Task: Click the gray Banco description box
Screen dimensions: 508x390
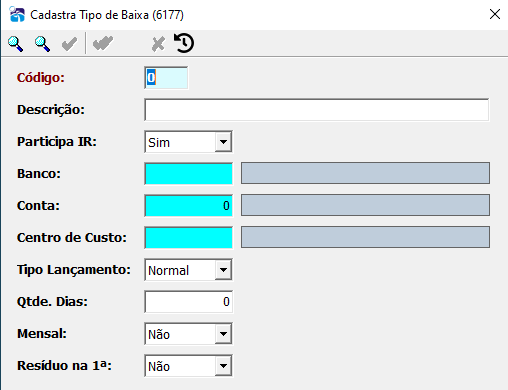Action: (365, 173)
